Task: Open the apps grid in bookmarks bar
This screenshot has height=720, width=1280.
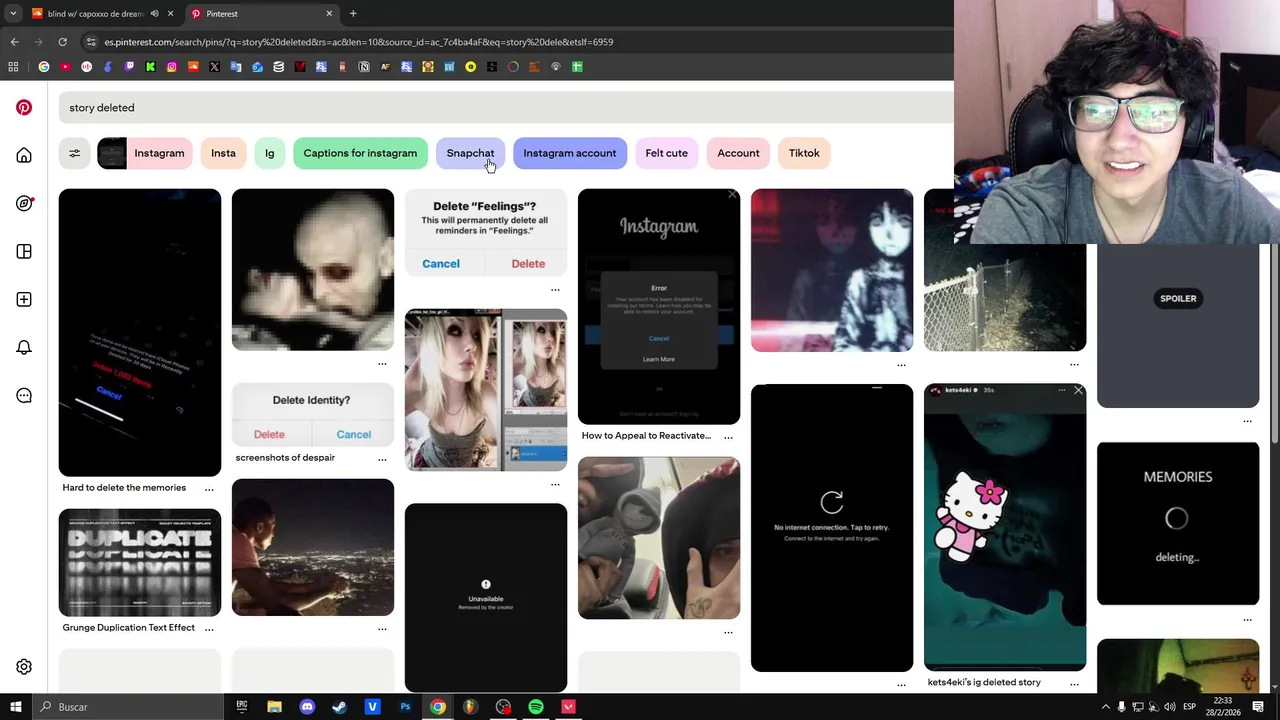Action: pos(13,67)
